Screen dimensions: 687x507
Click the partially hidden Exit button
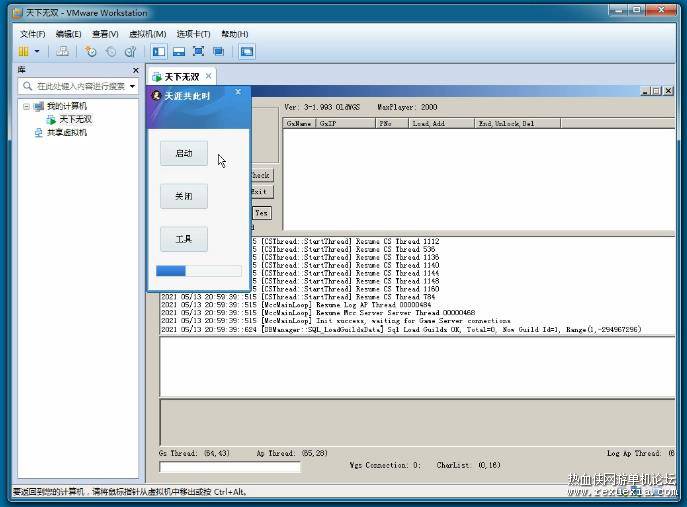262,192
